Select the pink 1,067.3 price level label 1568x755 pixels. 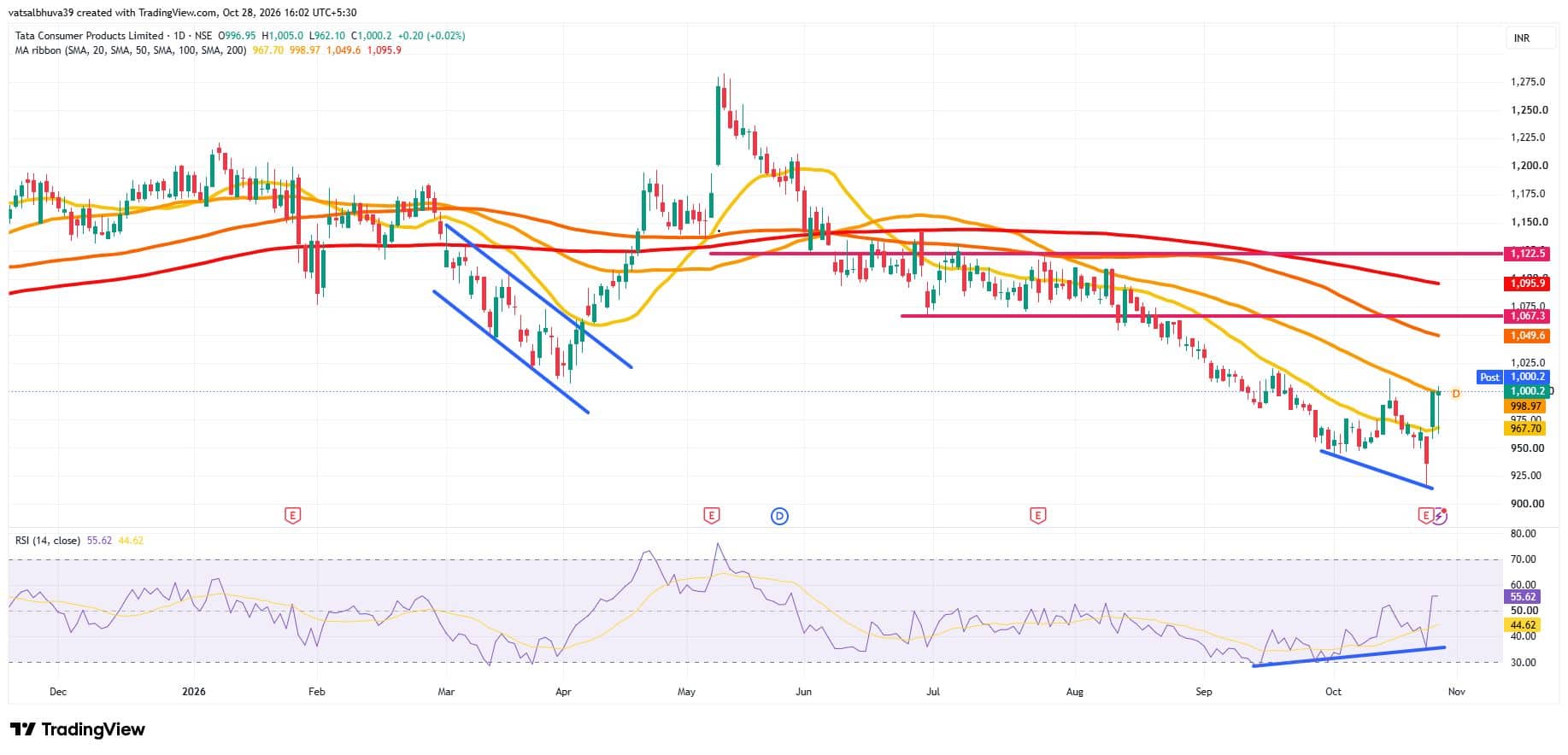(x=1528, y=317)
